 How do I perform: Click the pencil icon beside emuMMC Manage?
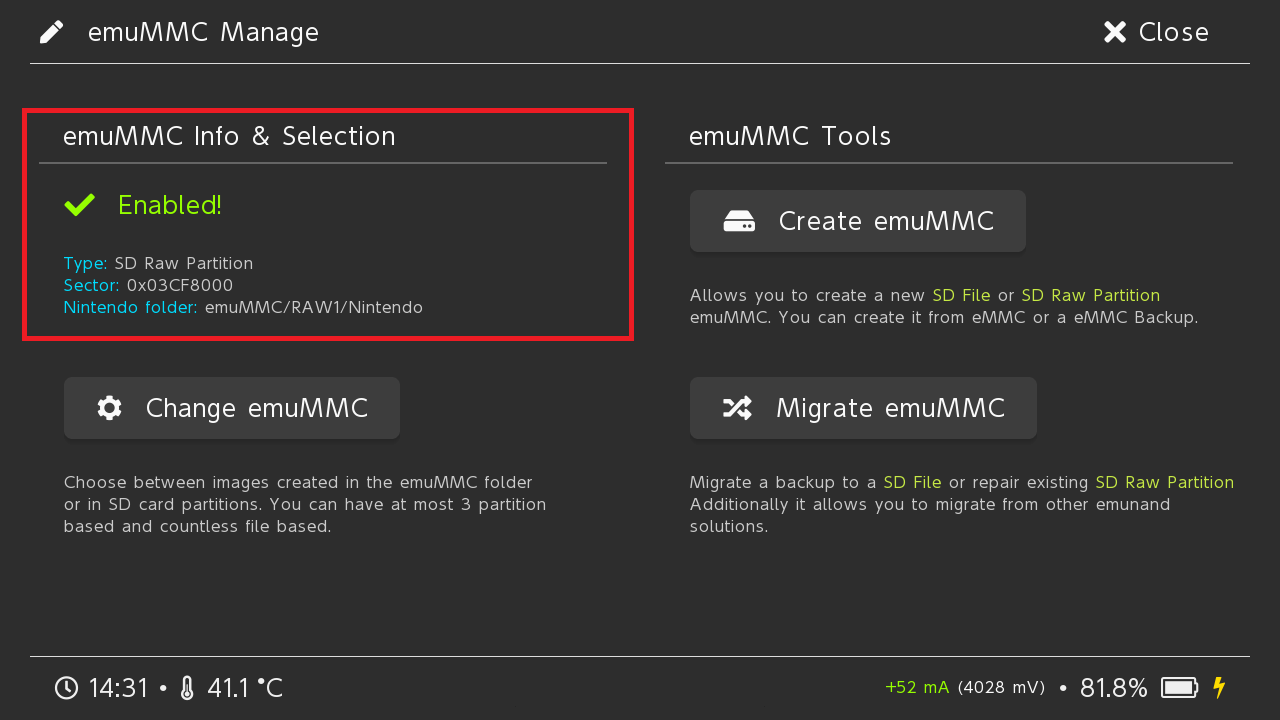(x=51, y=32)
